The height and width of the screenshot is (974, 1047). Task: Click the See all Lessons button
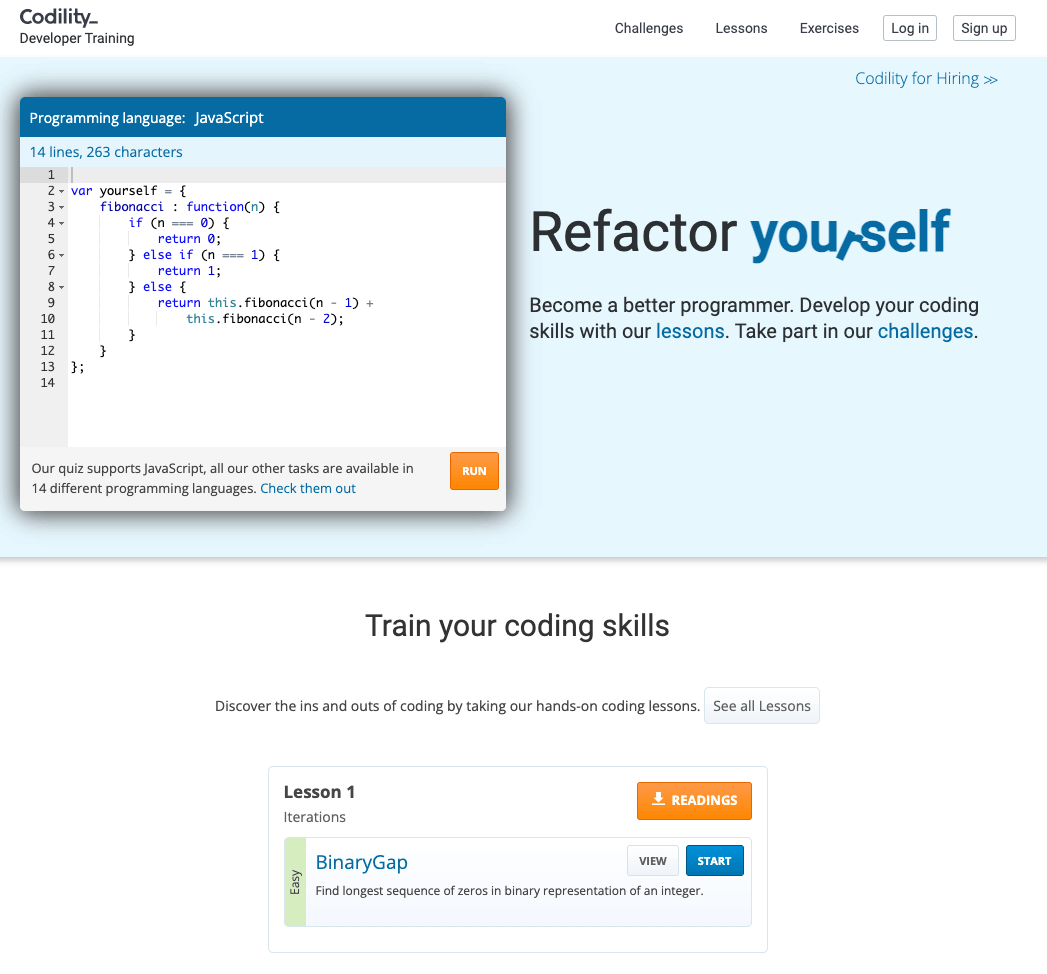[761, 706]
